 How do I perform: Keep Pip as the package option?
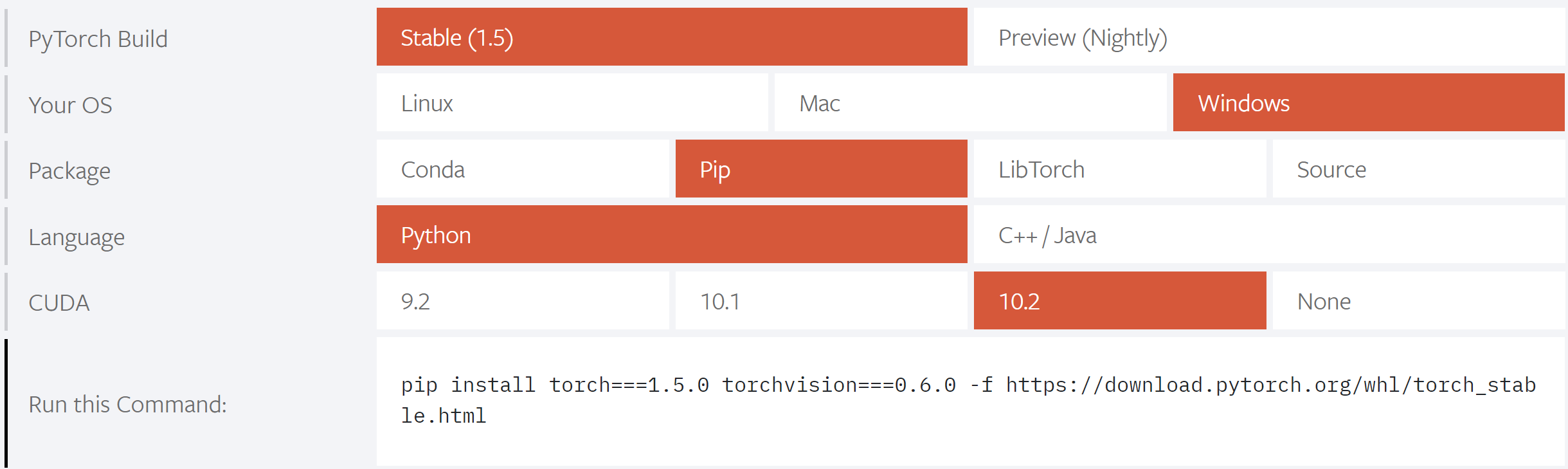(x=821, y=169)
